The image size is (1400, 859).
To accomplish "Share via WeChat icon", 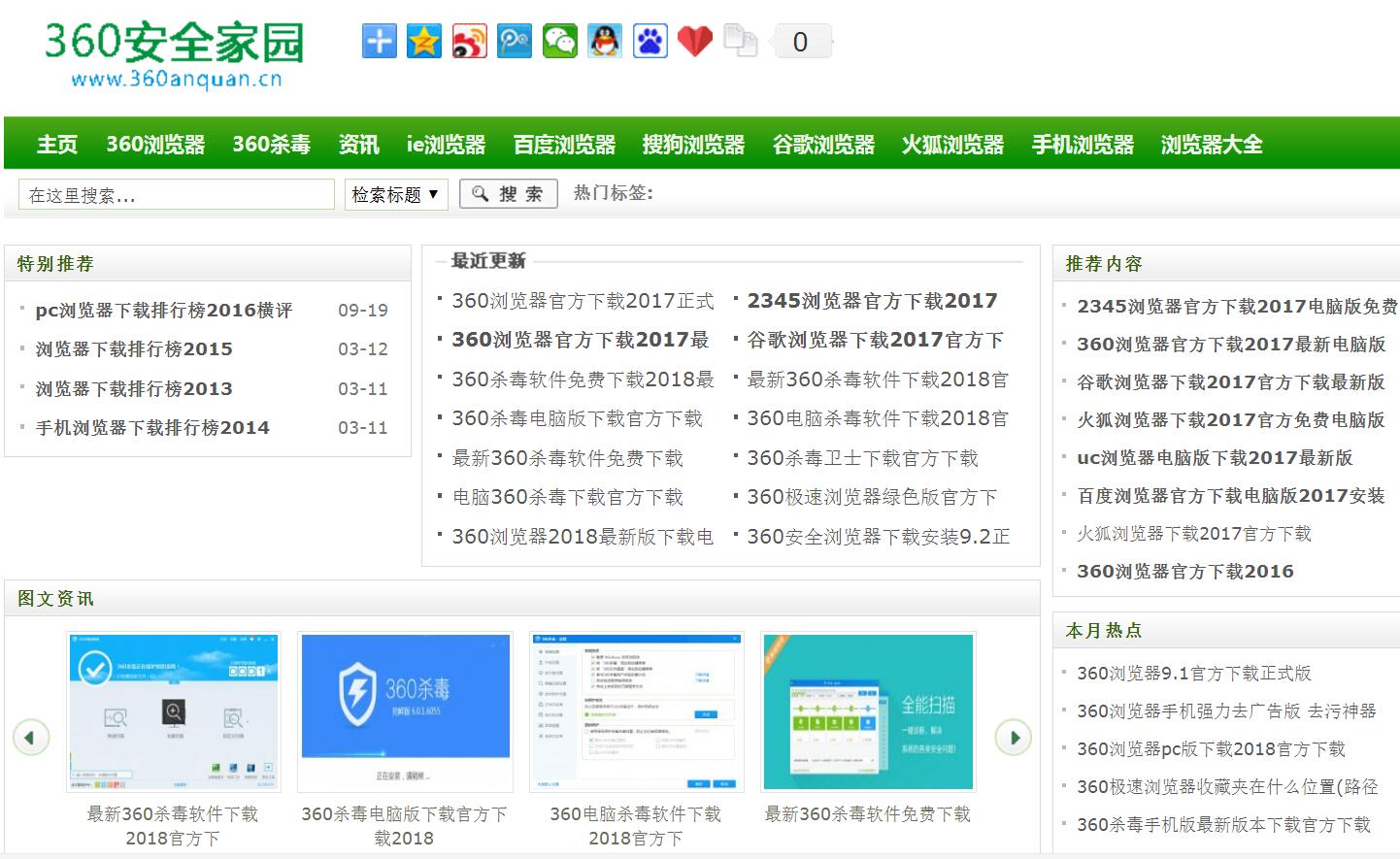I will point(560,42).
